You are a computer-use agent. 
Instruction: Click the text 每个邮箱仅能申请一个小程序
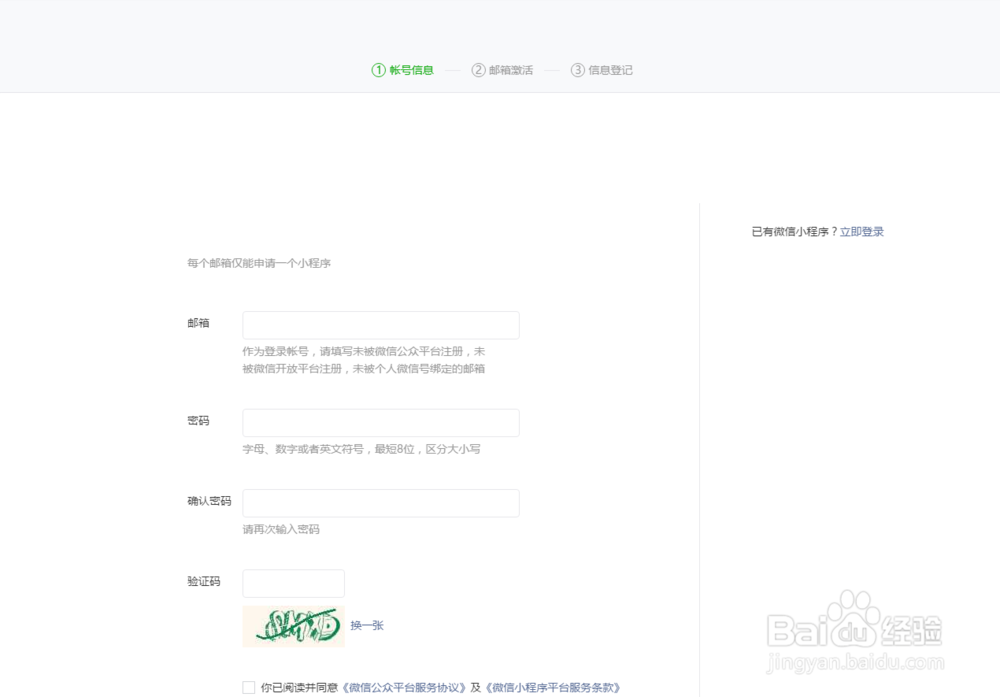259,263
